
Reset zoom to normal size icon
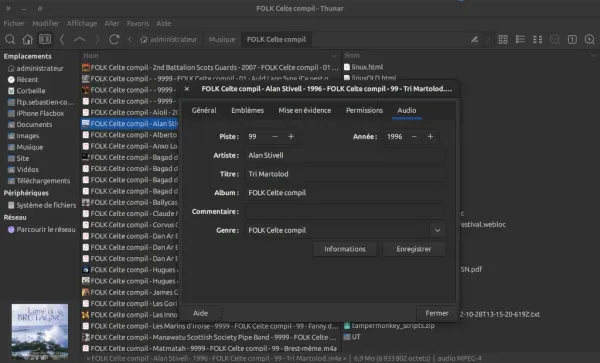click(572, 39)
